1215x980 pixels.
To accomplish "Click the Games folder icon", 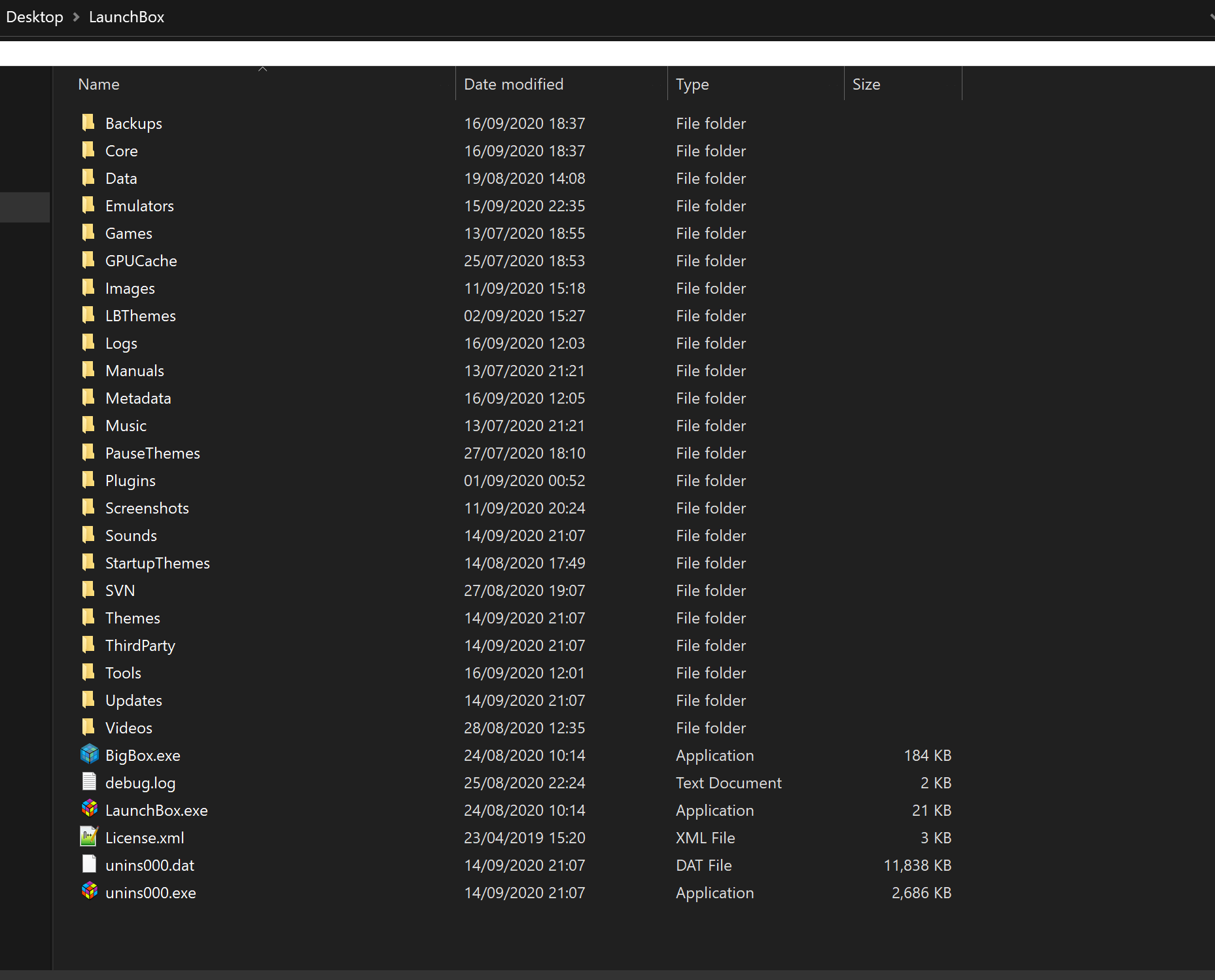I will (88, 232).
